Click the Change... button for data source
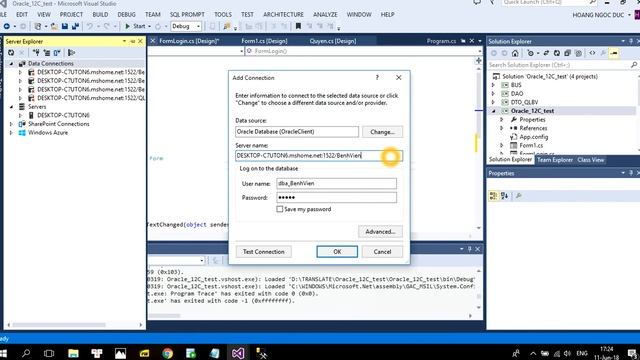 tap(382, 132)
